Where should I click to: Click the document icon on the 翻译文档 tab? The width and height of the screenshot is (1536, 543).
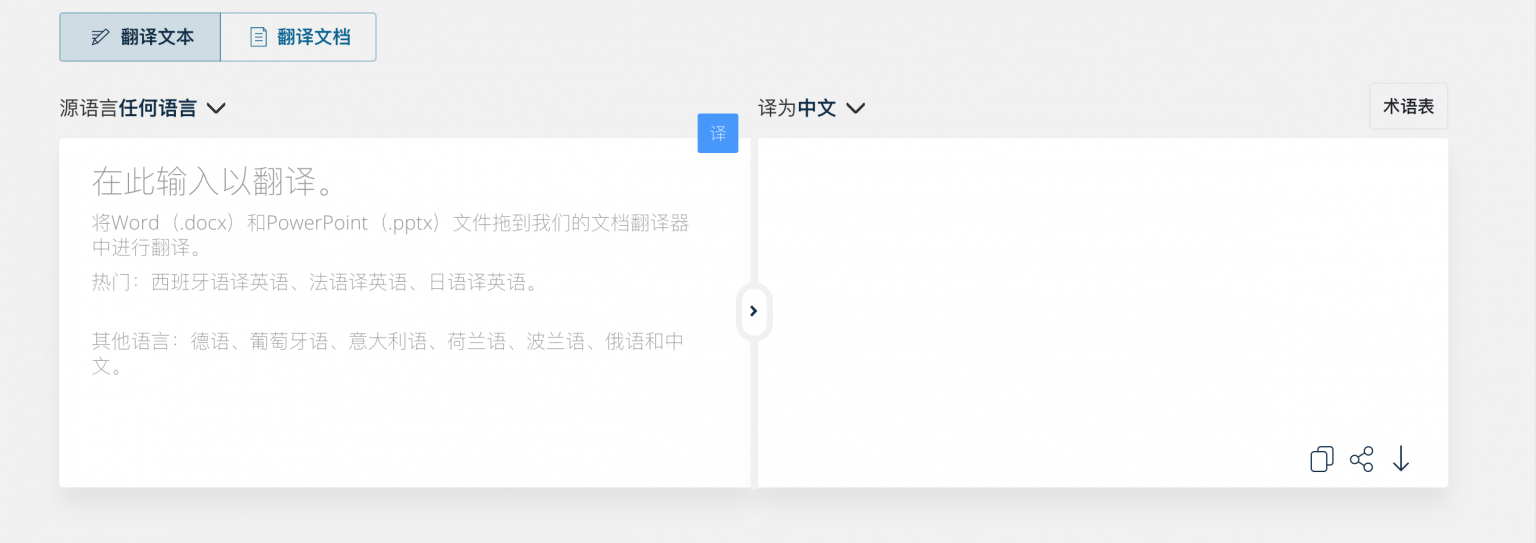point(258,38)
